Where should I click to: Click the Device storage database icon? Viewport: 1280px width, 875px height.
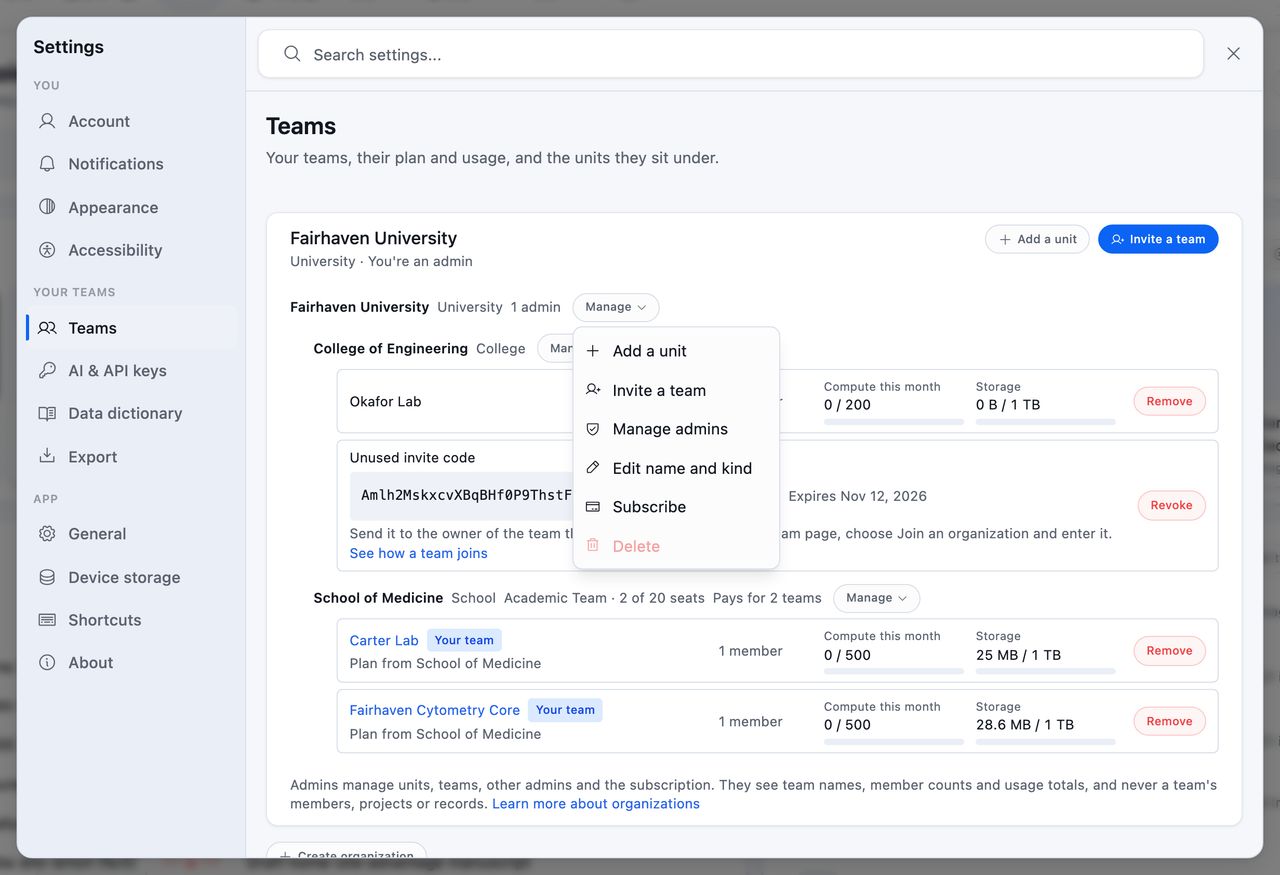(47, 577)
